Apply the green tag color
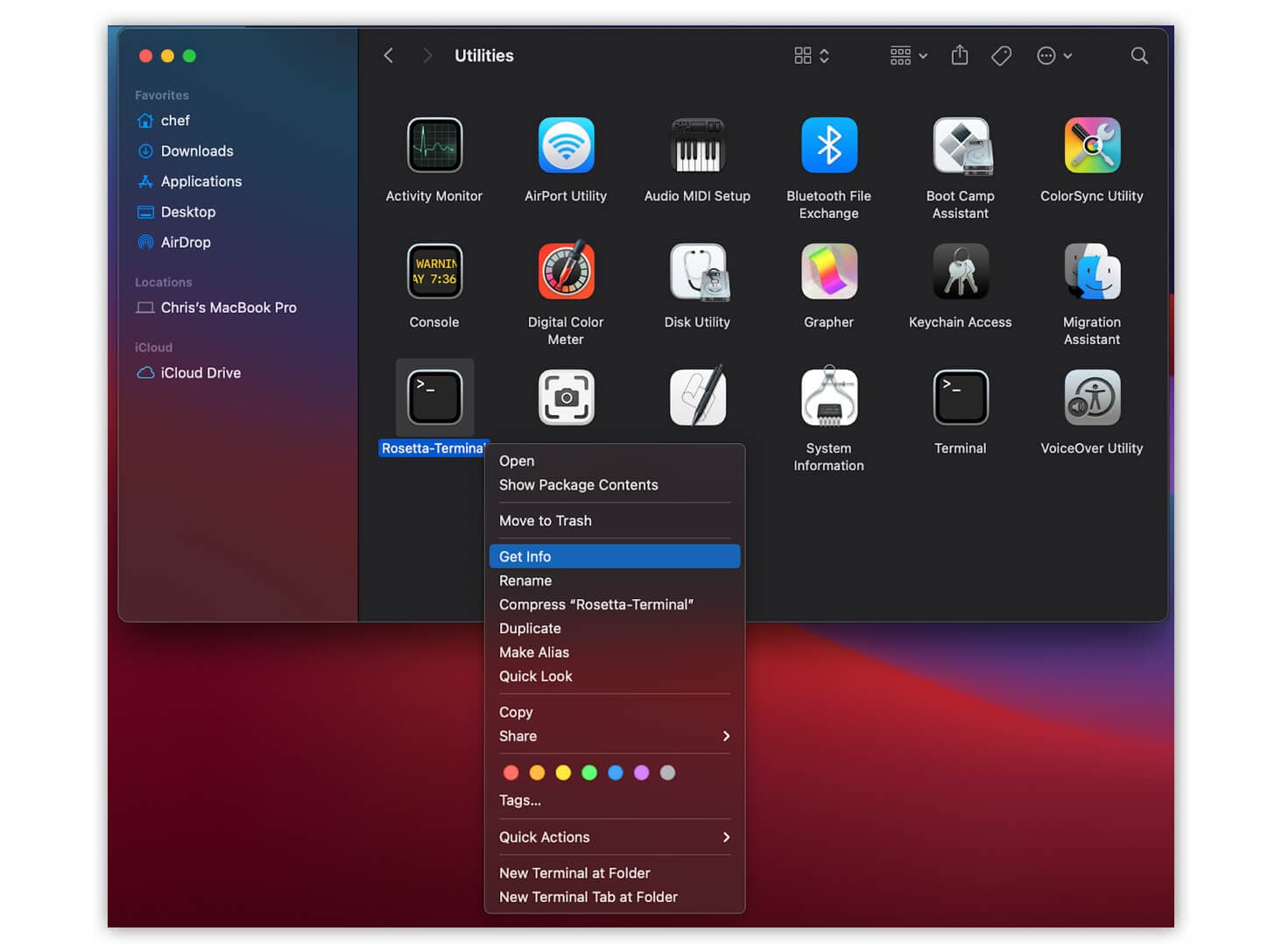 point(589,772)
